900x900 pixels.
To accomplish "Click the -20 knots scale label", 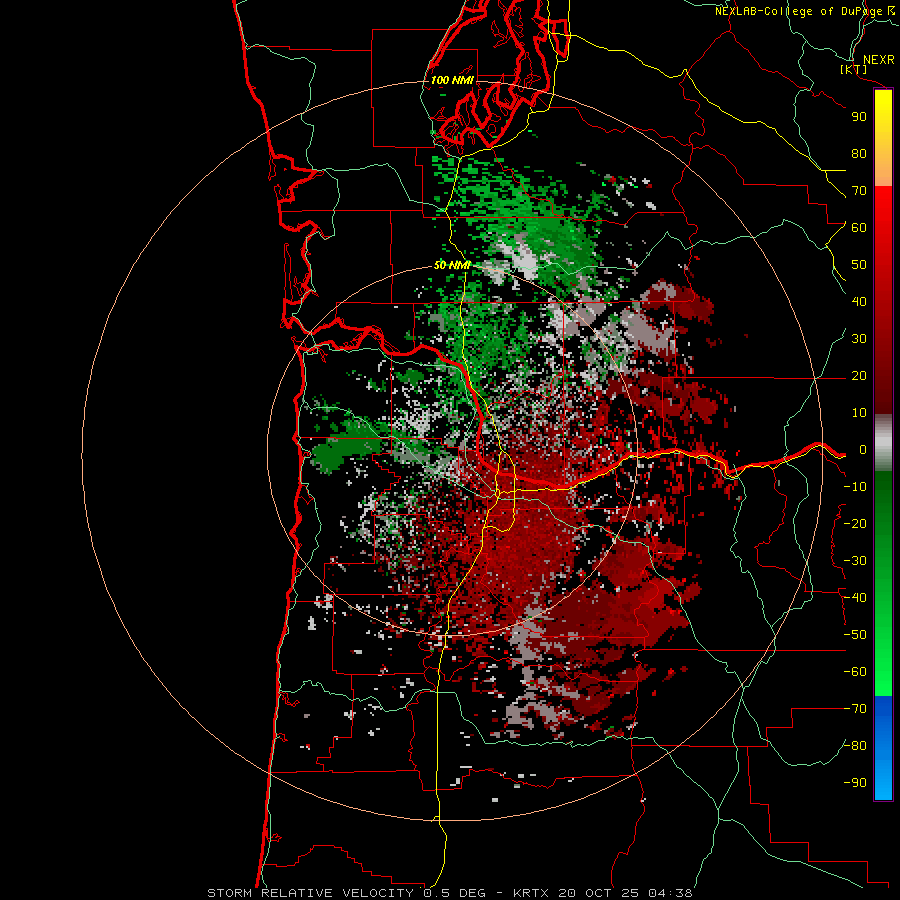I will pyautogui.click(x=855, y=523).
